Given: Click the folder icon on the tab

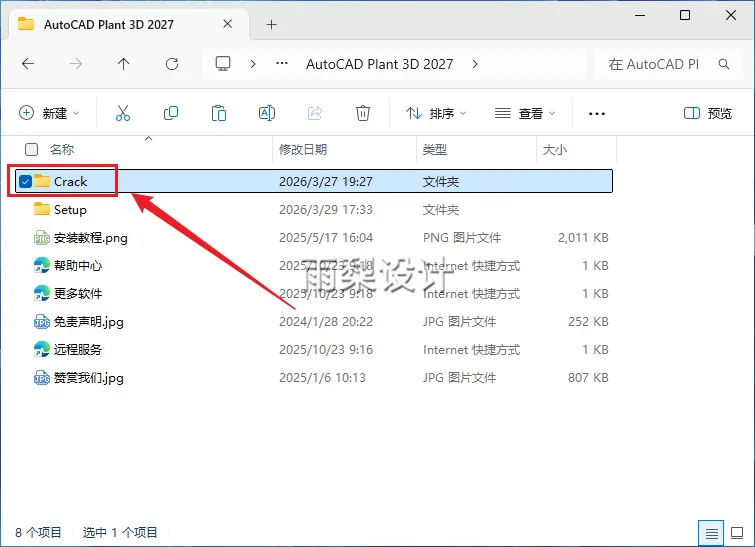Looking at the screenshot, I should 26,24.
